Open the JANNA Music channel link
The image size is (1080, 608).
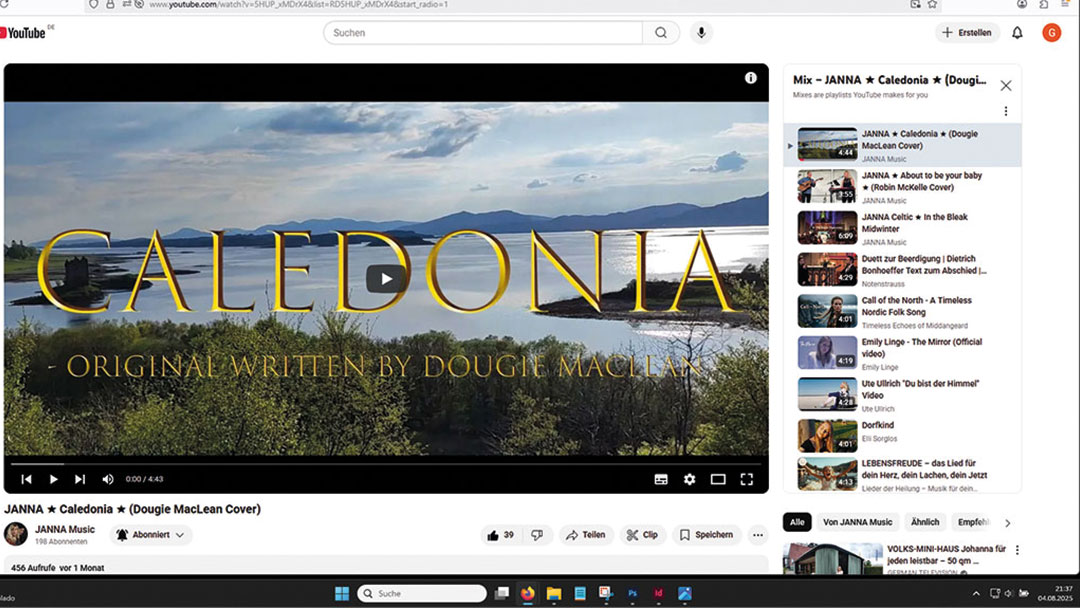(65, 529)
